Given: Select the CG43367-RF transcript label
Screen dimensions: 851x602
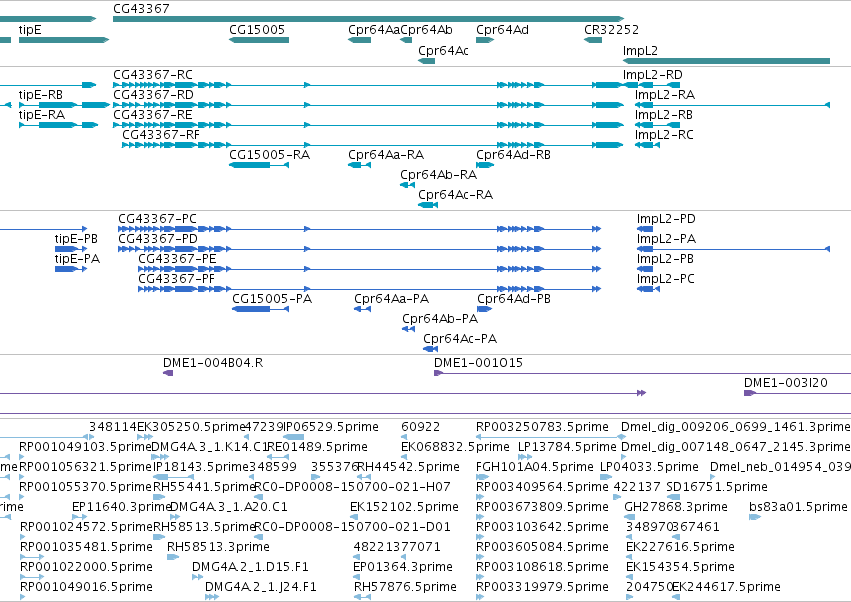Looking at the screenshot, I should [161, 135].
